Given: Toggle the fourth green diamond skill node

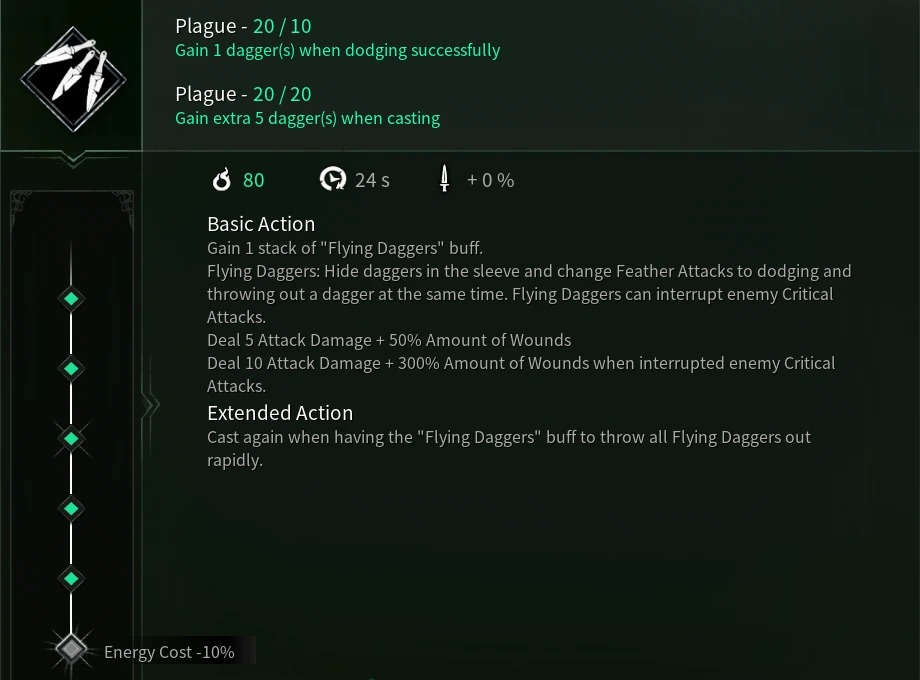Looking at the screenshot, I should [71, 508].
